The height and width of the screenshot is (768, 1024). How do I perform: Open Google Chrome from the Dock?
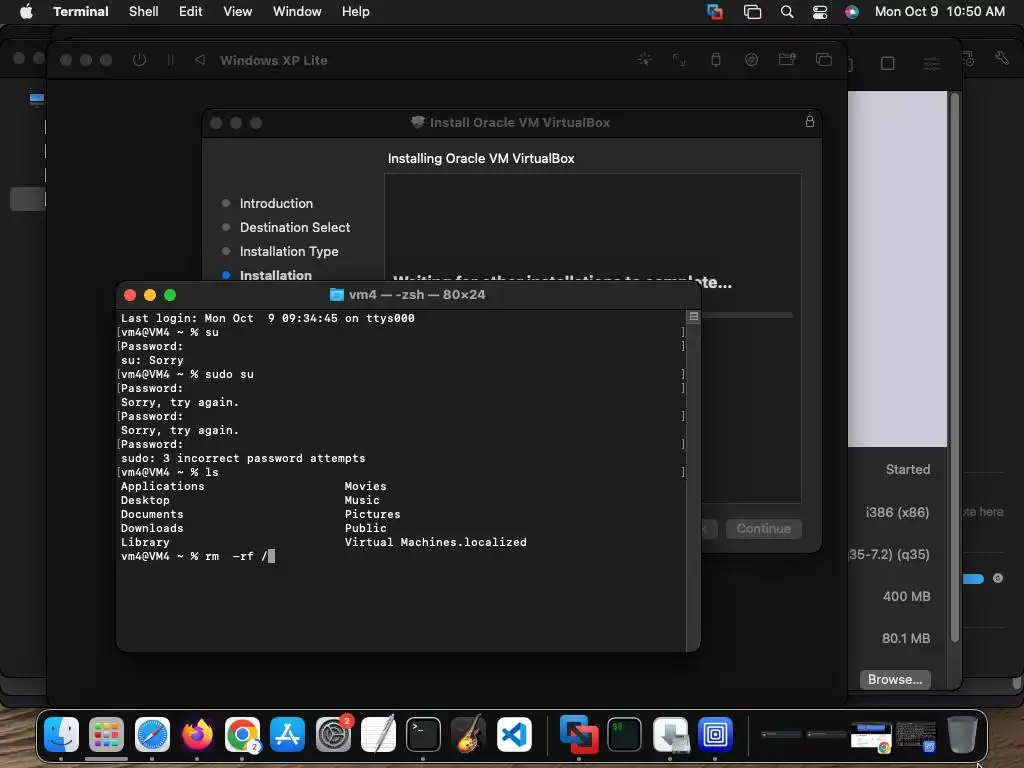(x=242, y=735)
